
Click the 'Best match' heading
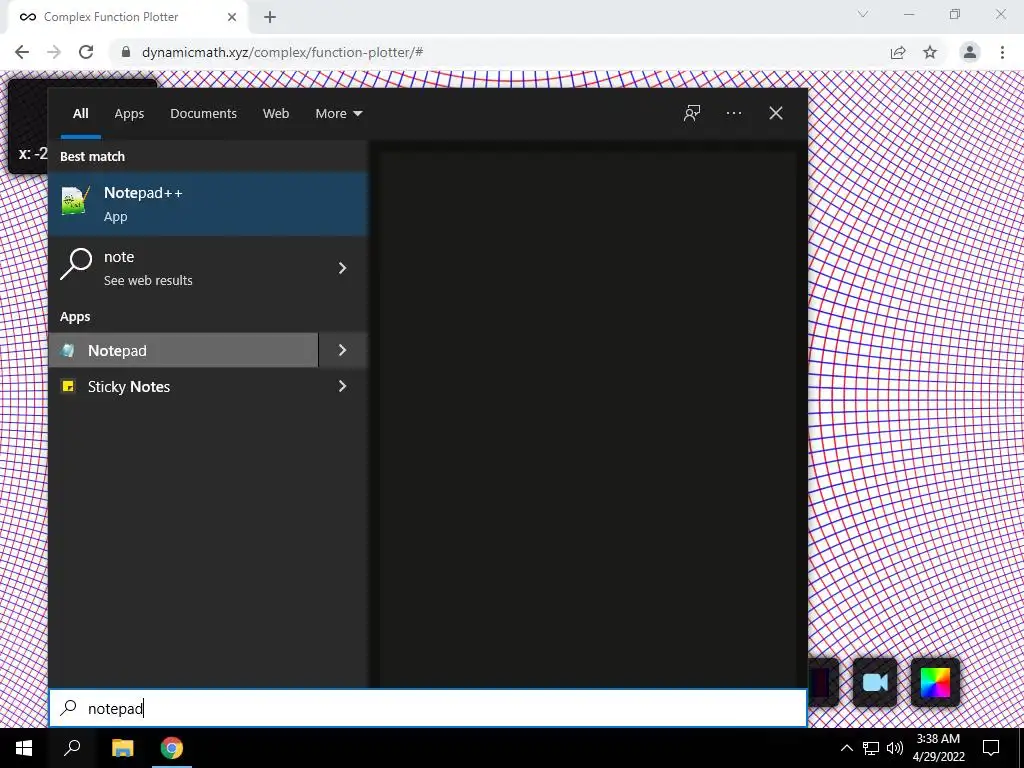pyautogui.click(x=92, y=156)
